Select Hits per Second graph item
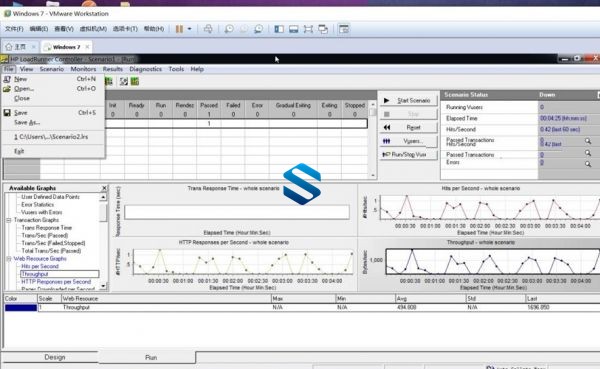The width and height of the screenshot is (600, 369). pyautogui.click(x=40, y=266)
